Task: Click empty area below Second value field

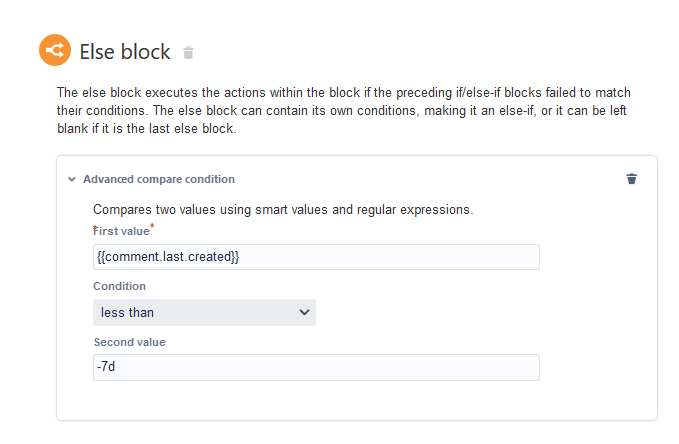Action: 316,401
